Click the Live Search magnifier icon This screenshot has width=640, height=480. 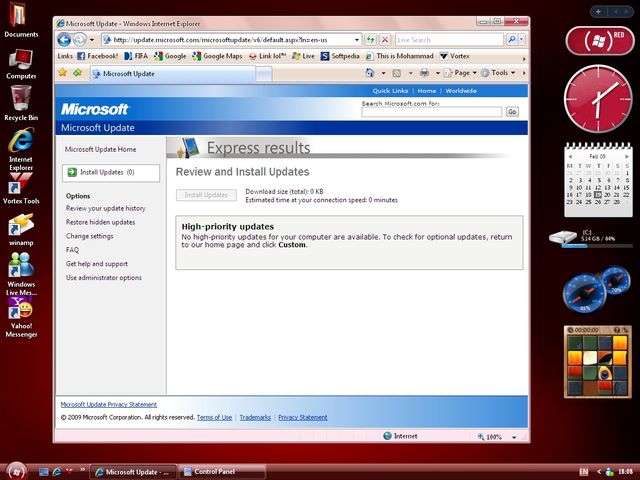[514, 39]
